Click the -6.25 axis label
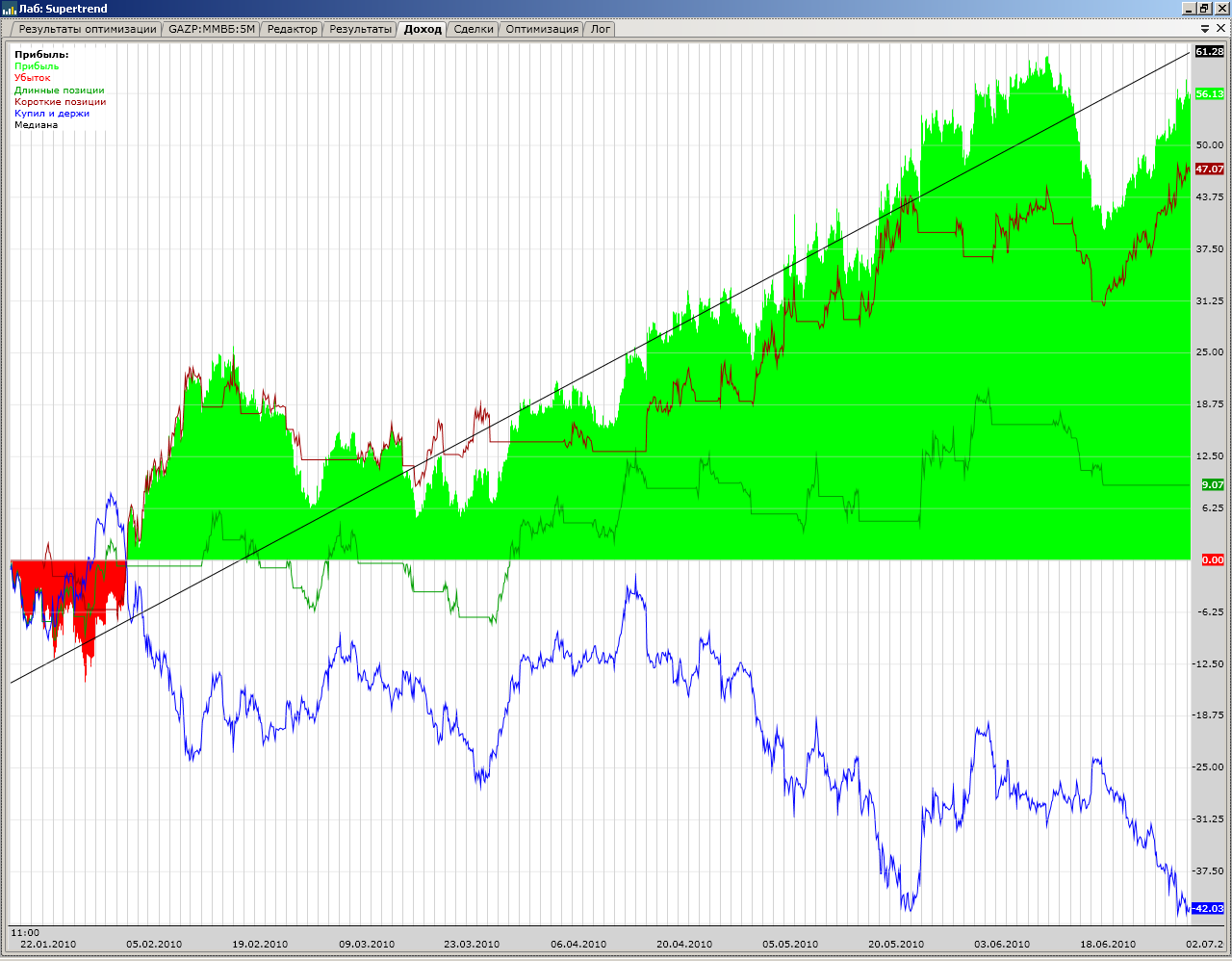This screenshot has width=1232, height=961. coord(1211,612)
